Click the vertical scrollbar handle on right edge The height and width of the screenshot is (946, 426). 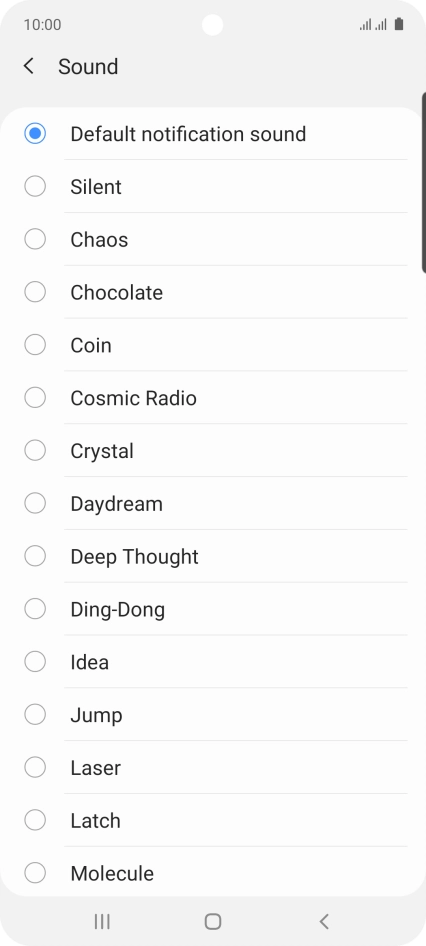[424, 183]
